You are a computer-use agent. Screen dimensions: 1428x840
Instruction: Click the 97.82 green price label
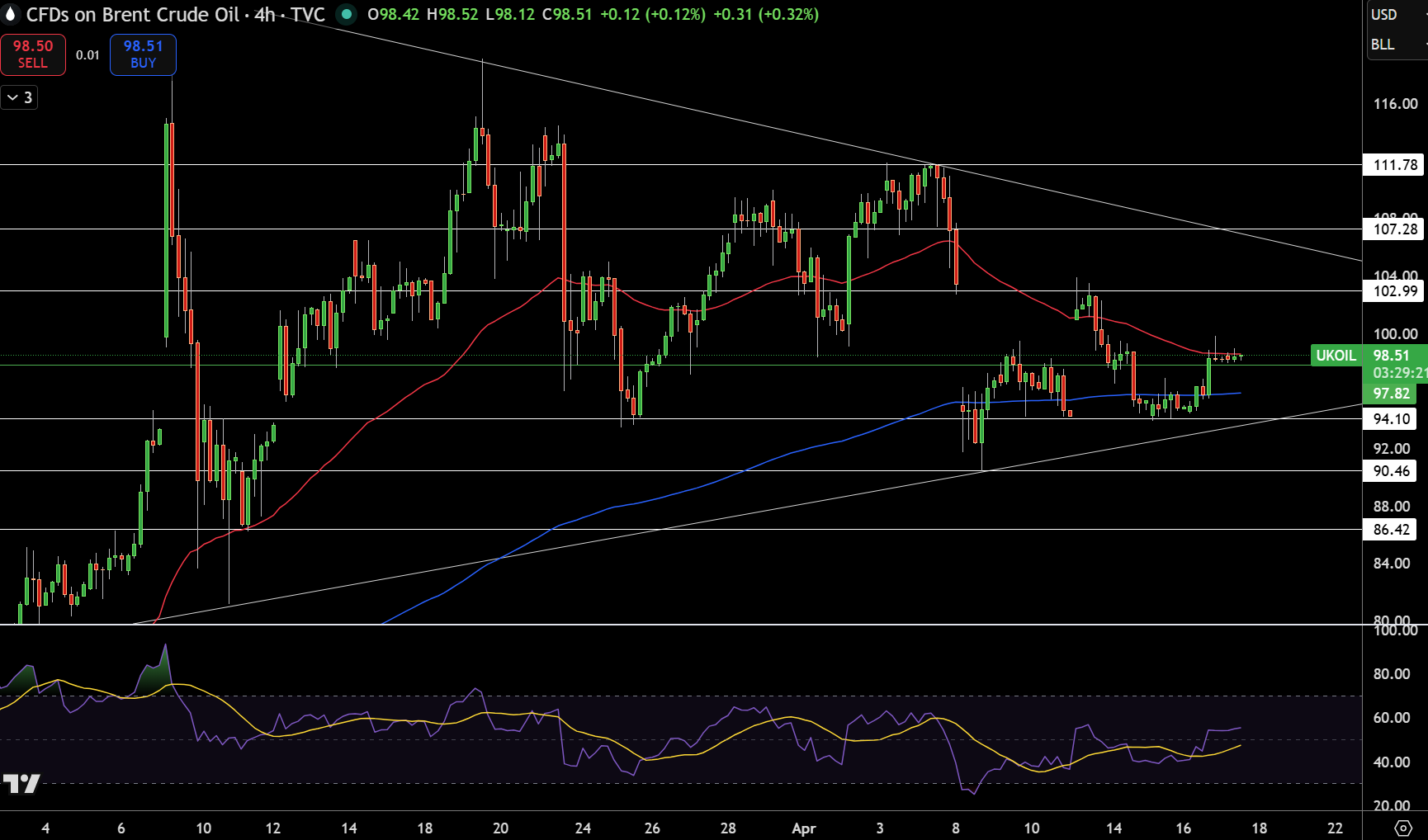pyautogui.click(x=1391, y=394)
